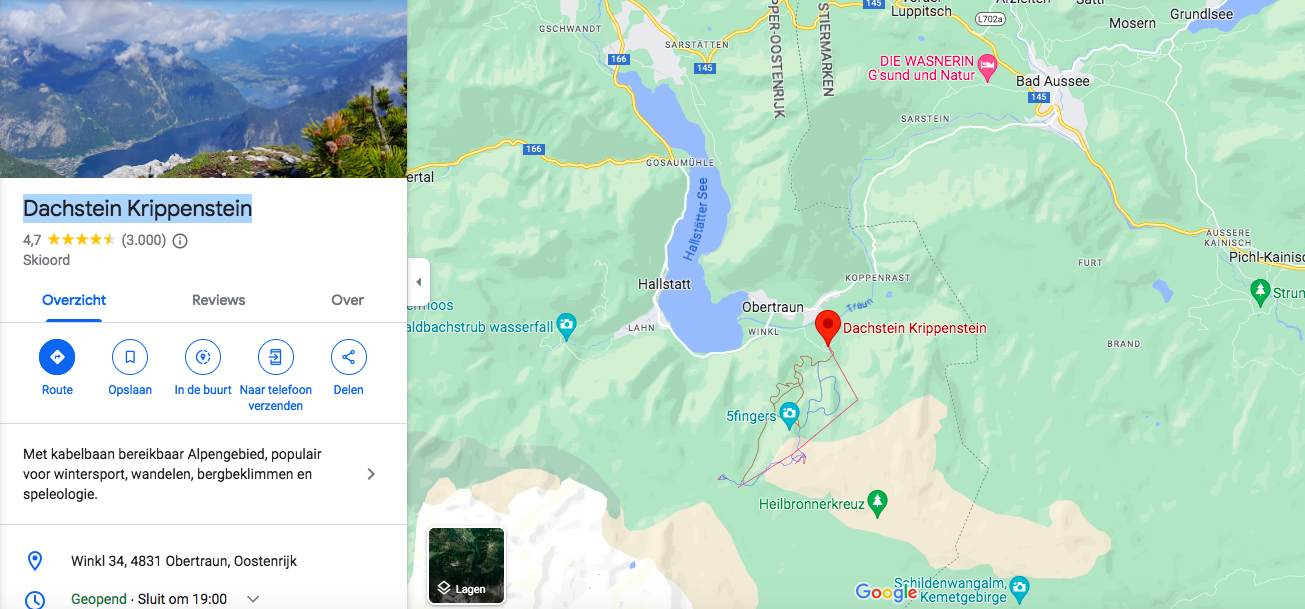1305x609 pixels.
Task: Open the mountain header photo
Action: (x=203, y=89)
